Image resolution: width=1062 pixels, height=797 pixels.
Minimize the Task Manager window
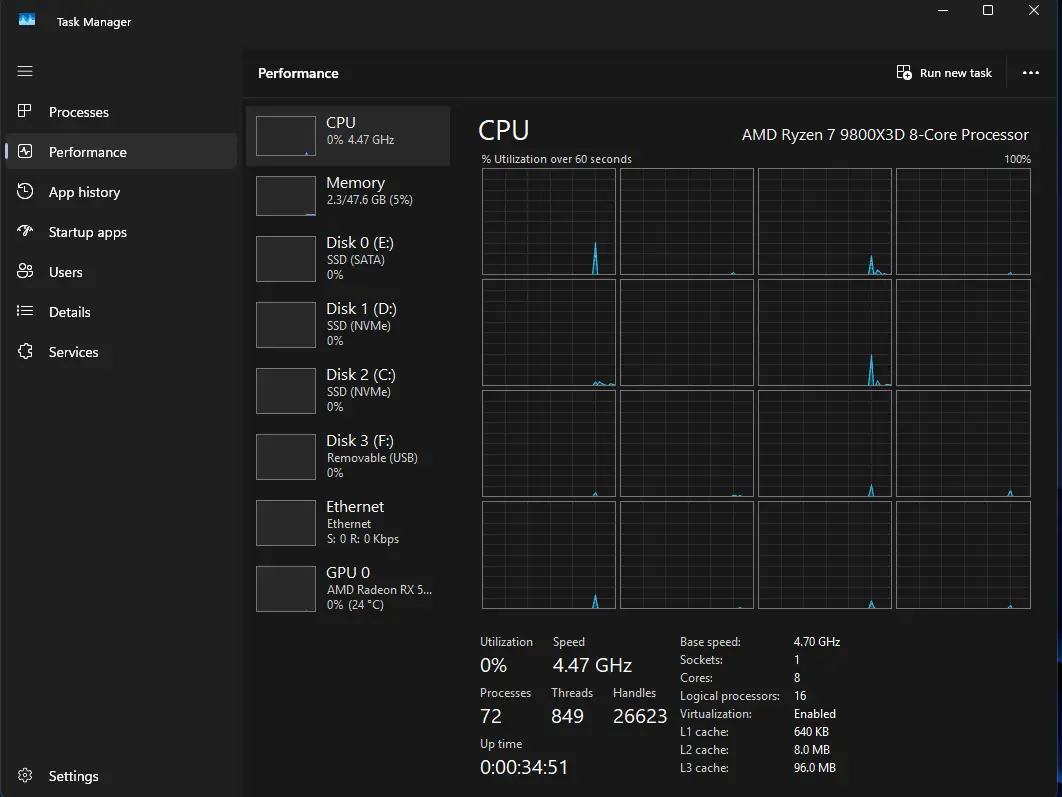(x=943, y=10)
